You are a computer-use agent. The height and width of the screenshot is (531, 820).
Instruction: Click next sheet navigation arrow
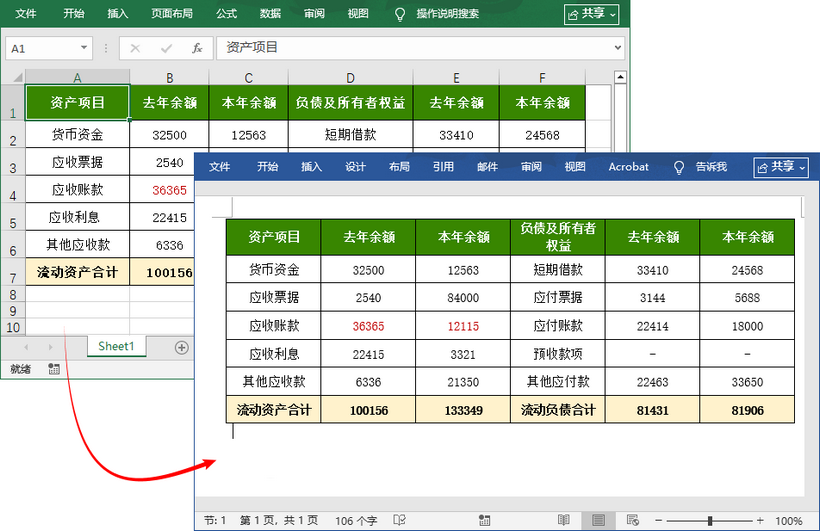click(50, 347)
